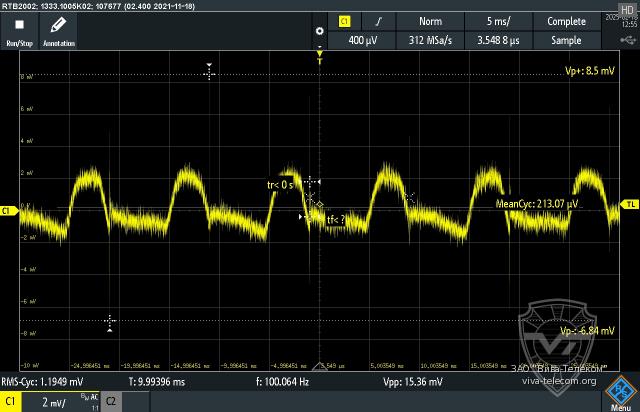This screenshot has width=640, height=412.
Task: Open the Annotation pencil tool
Action: coord(59,32)
